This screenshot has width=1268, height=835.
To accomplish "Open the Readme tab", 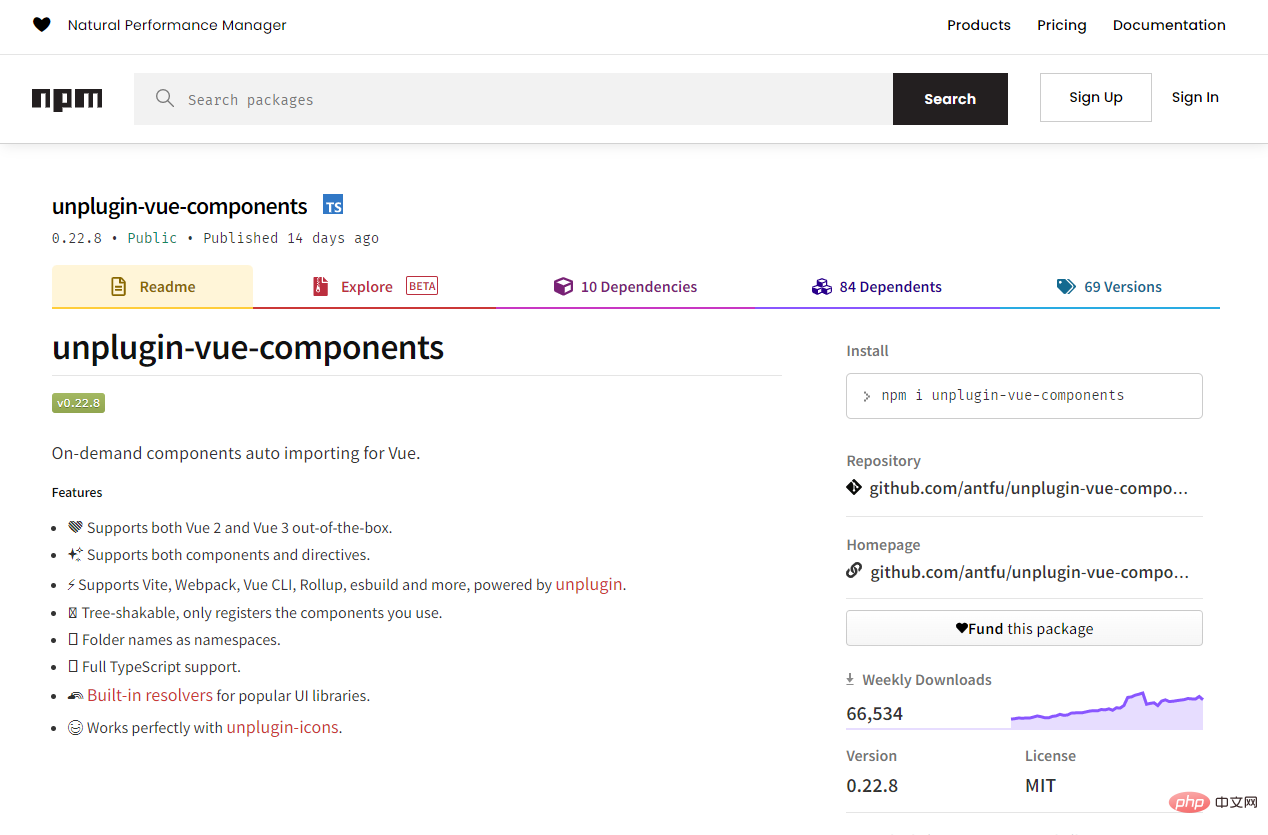I will tap(152, 287).
